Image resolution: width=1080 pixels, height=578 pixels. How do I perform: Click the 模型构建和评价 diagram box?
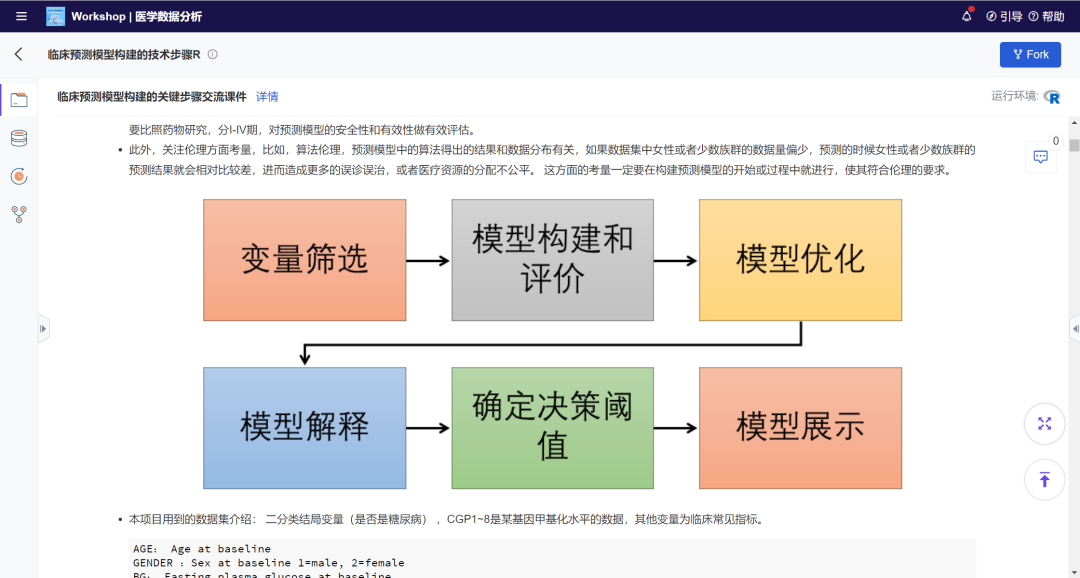tap(552, 260)
